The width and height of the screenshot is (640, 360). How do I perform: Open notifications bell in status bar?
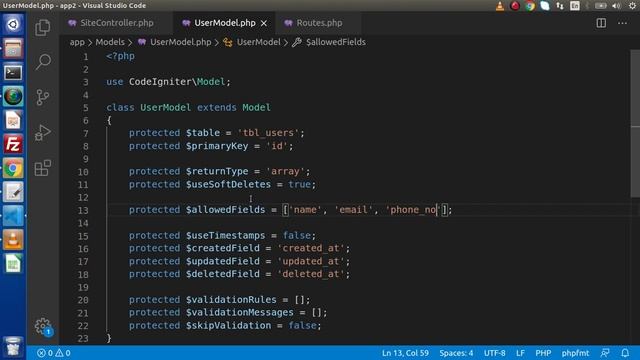coord(625,353)
